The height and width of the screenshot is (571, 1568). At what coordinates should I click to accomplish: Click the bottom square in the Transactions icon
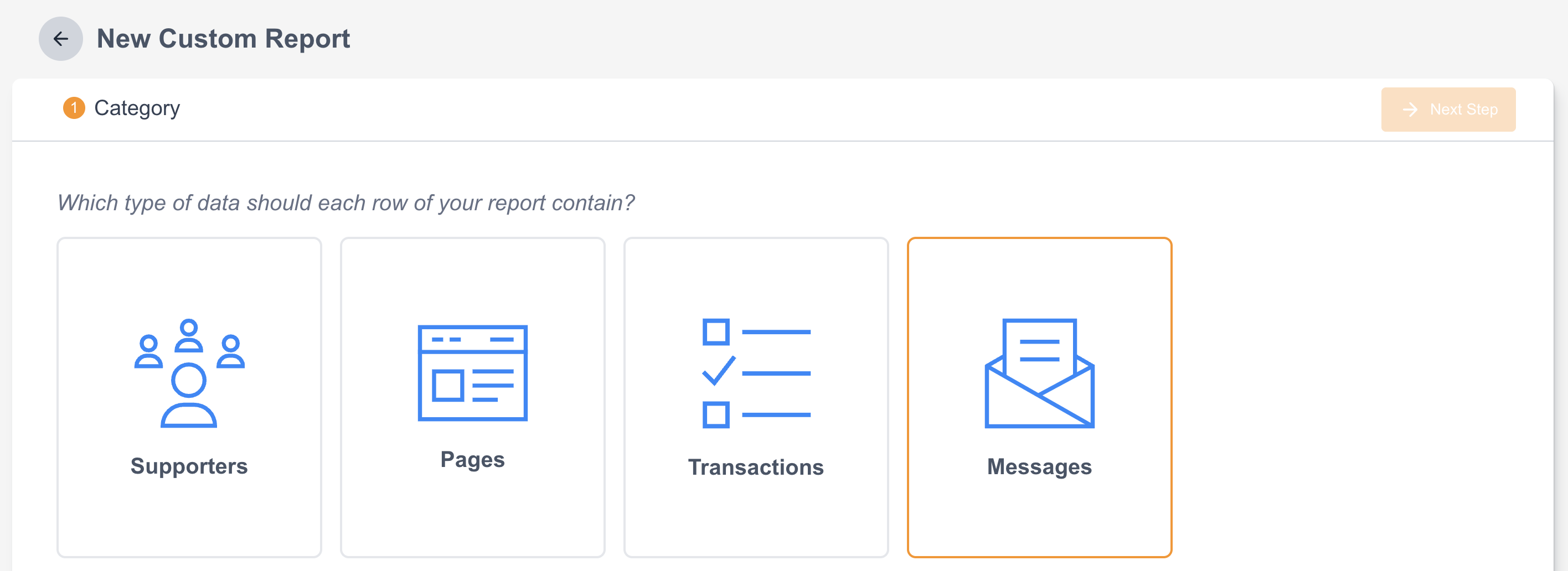(716, 415)
